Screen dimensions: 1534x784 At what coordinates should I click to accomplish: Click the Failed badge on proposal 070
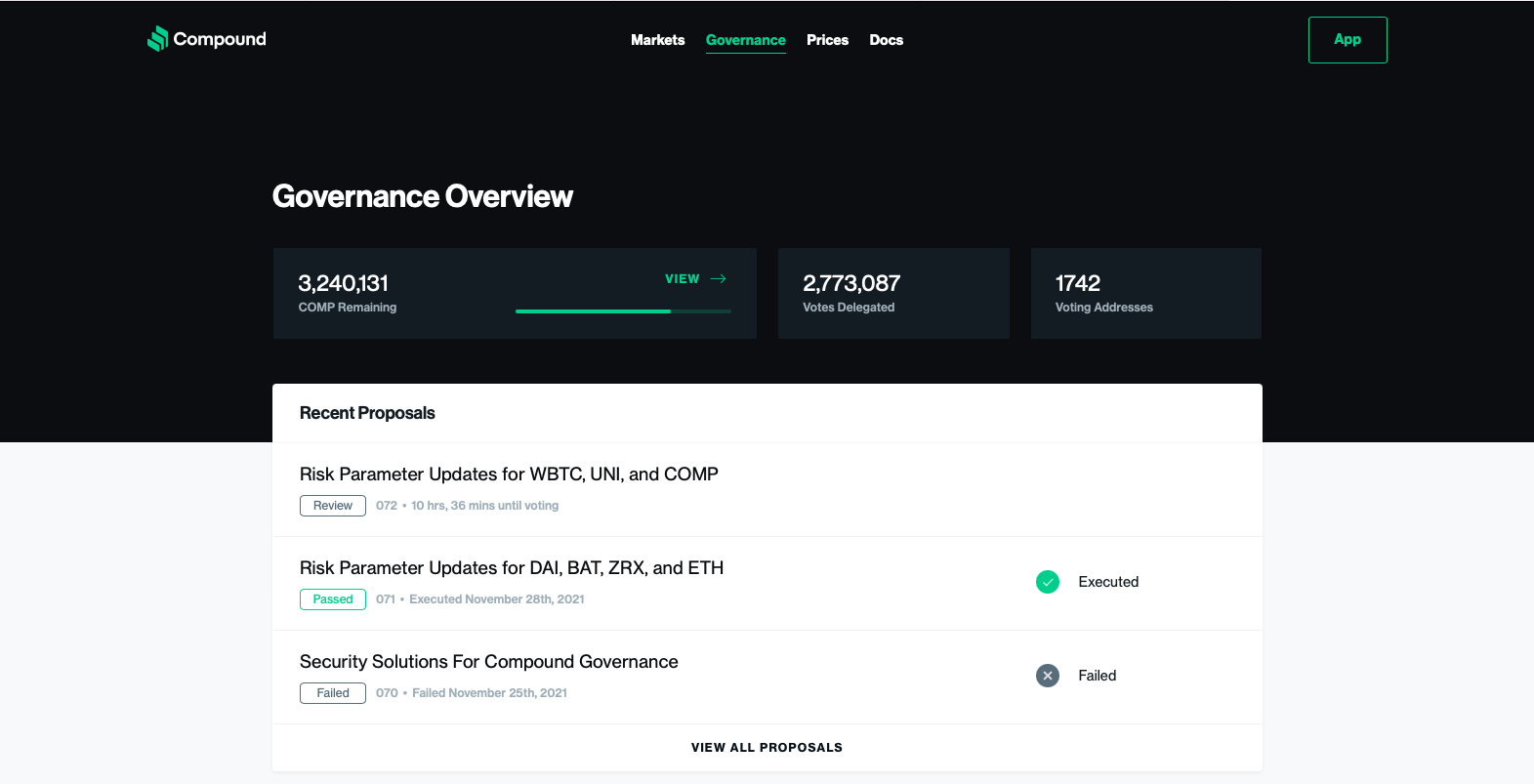coord(333,693)
